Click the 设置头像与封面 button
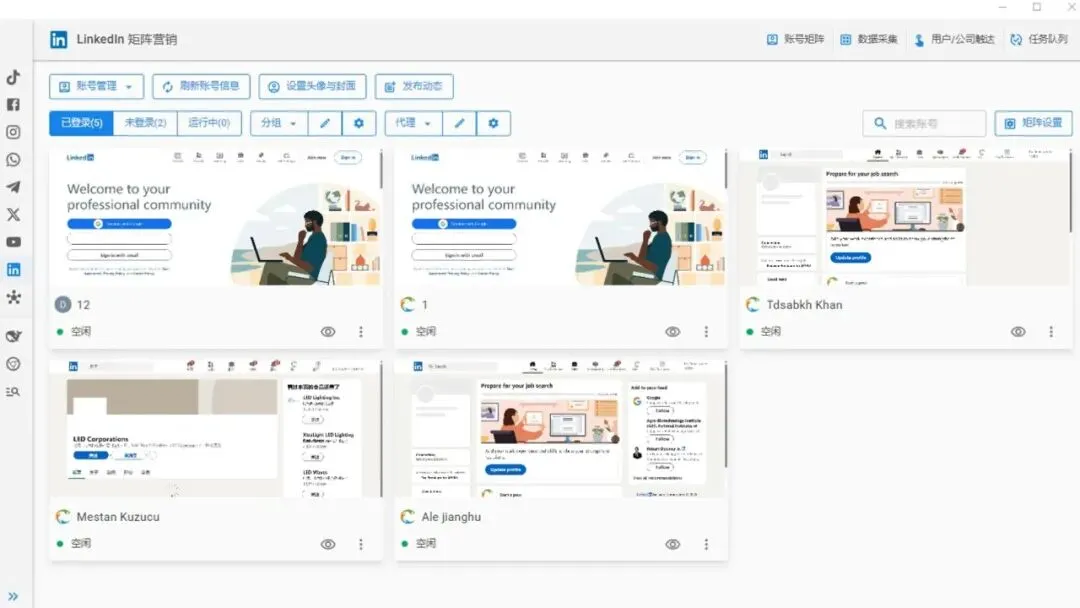Image resolution: width=1080 pixels, height=608 pixels. tap(312, 87)
